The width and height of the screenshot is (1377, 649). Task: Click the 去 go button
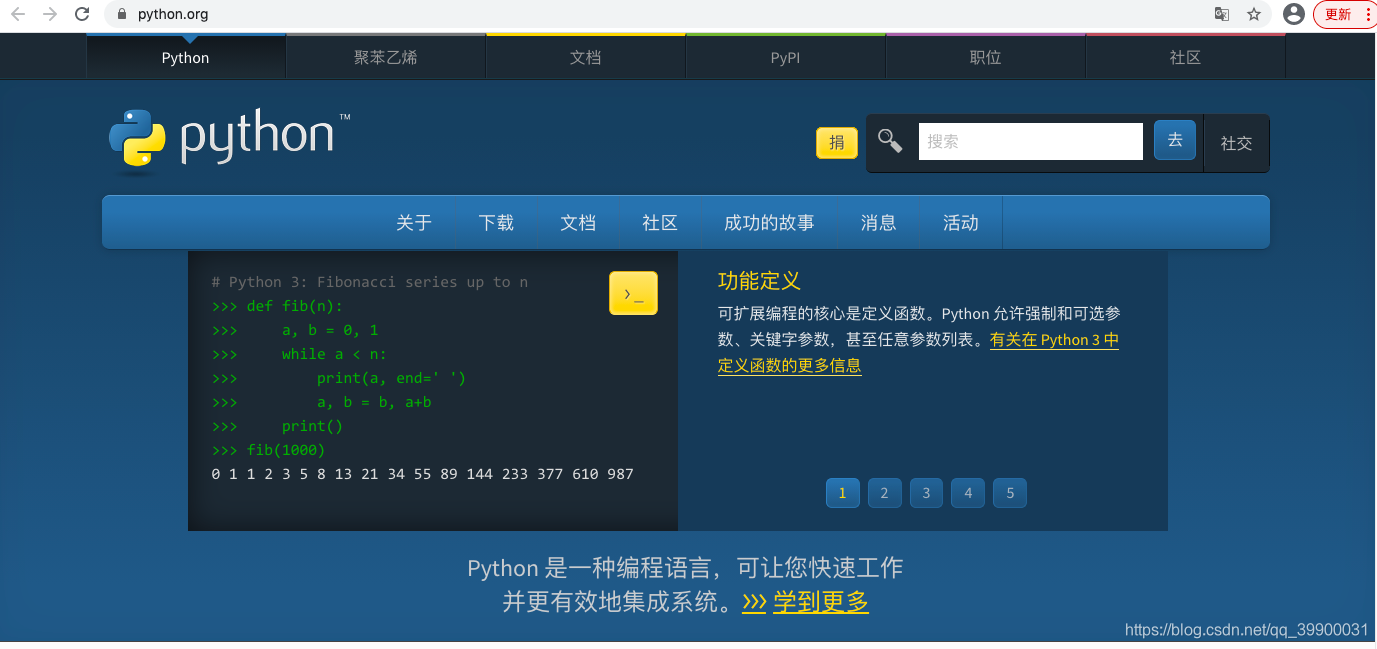pos(1175,140)
